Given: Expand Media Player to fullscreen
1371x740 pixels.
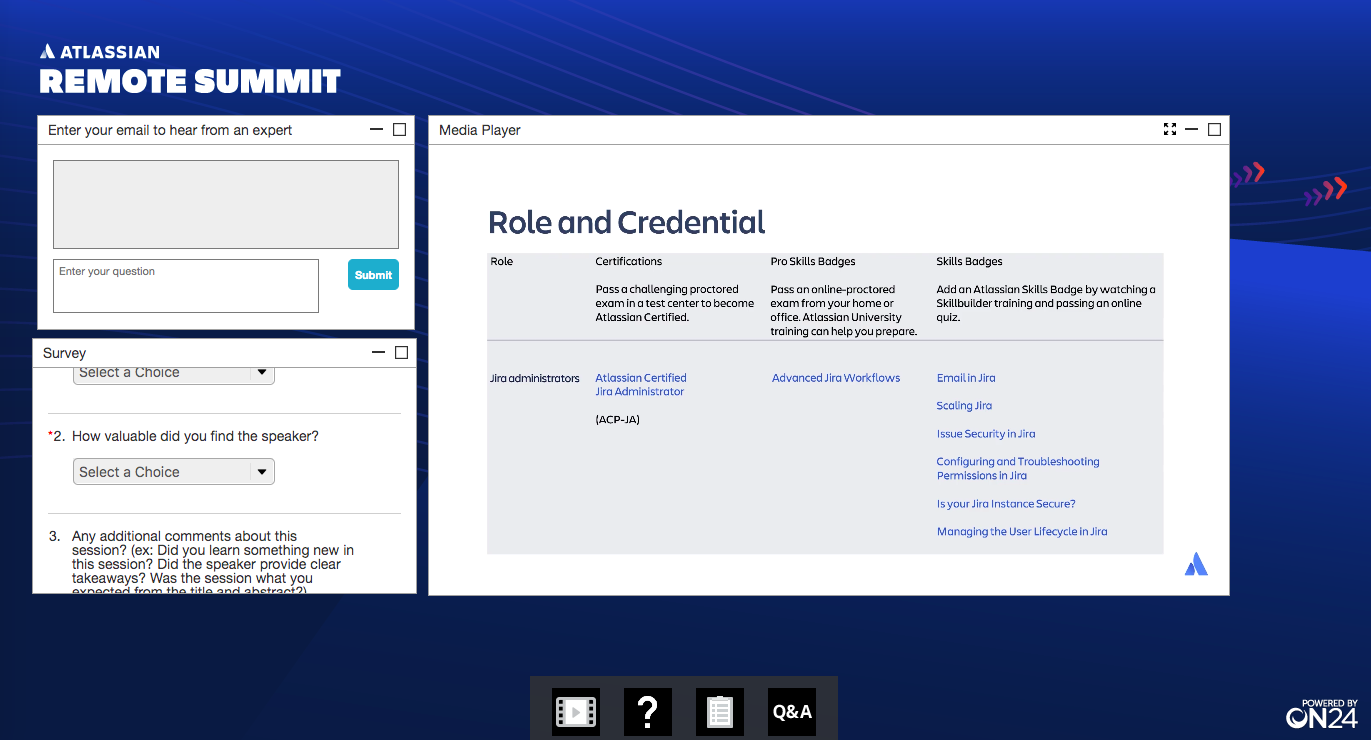Looking at the screenshot, I should [x=1170, y=129].
